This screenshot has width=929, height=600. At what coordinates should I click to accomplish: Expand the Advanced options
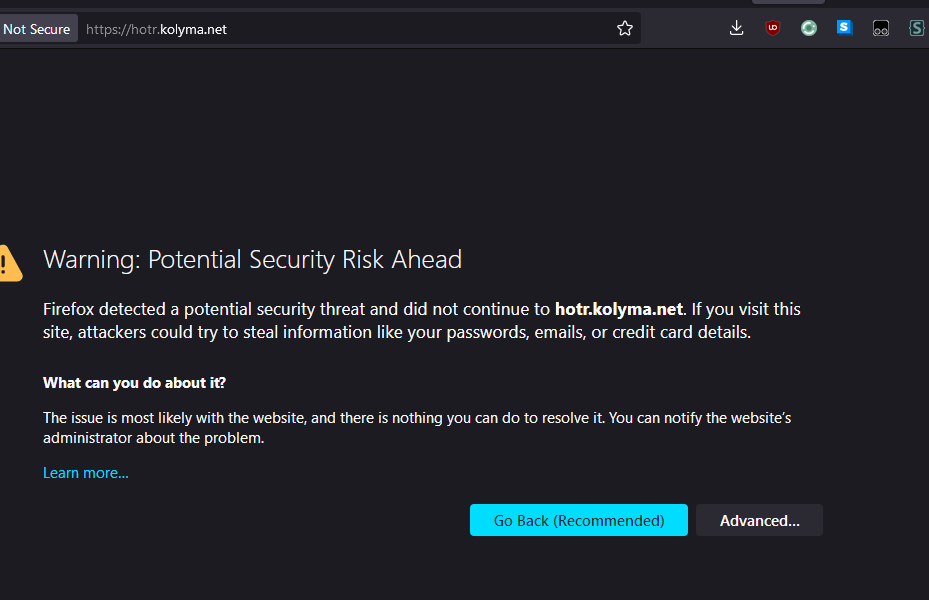pos(759,520)
